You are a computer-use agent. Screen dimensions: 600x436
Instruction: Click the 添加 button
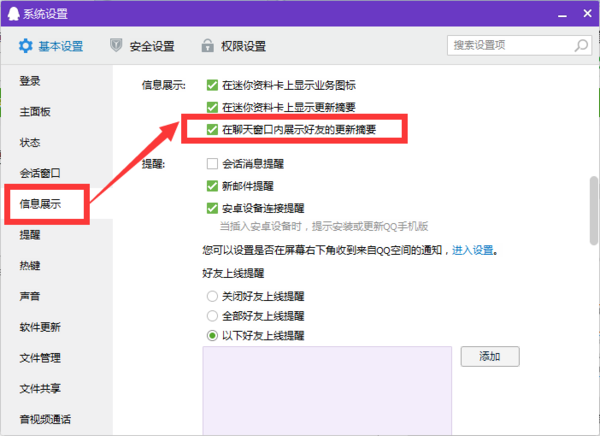coord(490,356)
